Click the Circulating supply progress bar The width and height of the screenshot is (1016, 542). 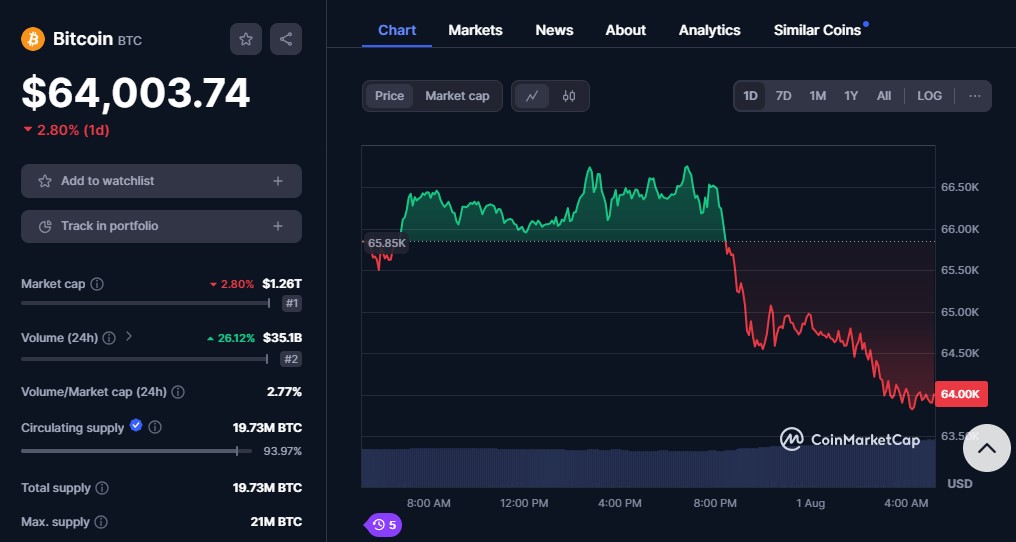[x=137, y=451]
